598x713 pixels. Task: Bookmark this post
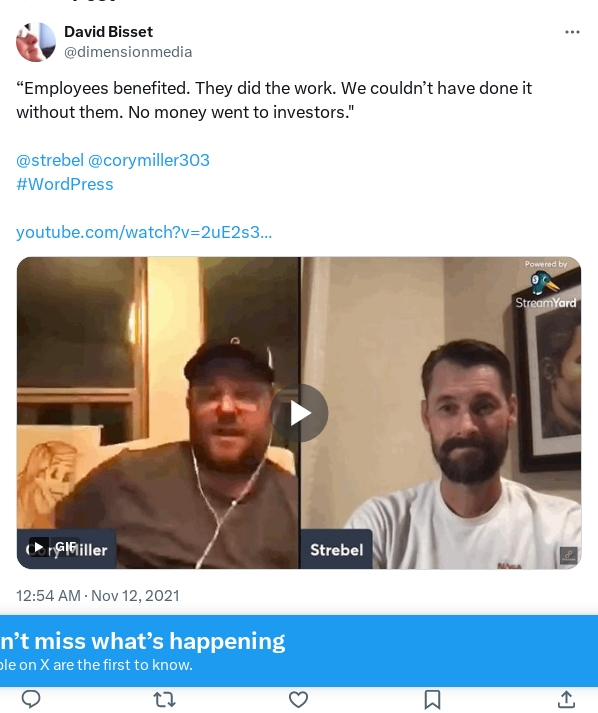(x=432, y=699)
